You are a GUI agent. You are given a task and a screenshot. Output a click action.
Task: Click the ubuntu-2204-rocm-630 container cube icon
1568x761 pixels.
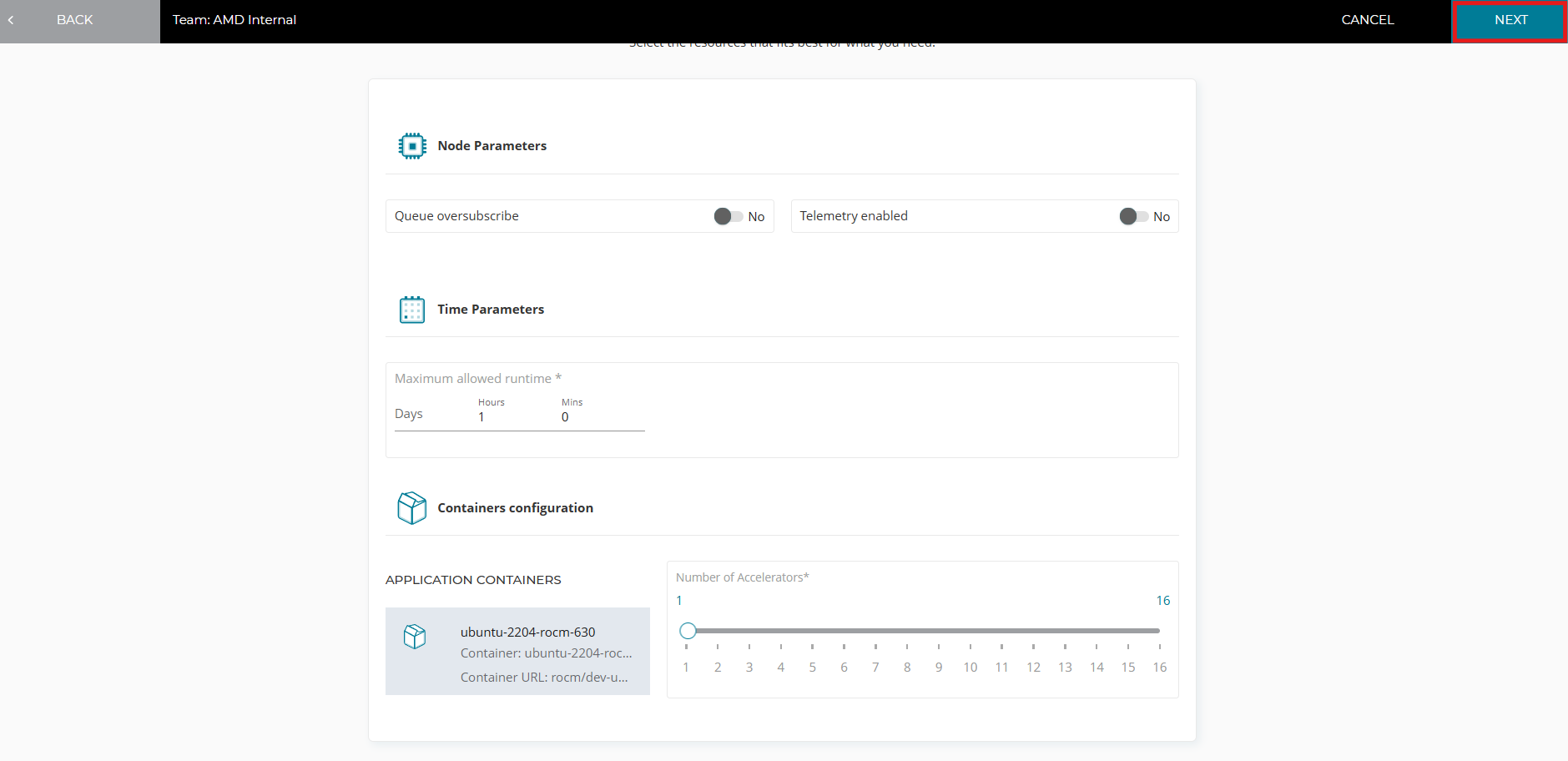click(x=415, y=637)
